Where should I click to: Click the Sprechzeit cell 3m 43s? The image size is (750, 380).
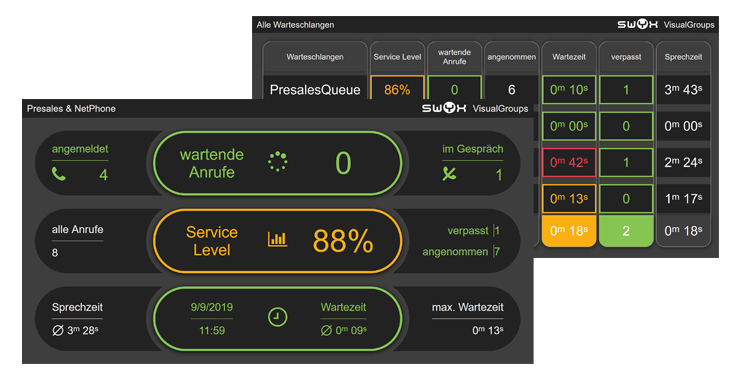point(683,89)
